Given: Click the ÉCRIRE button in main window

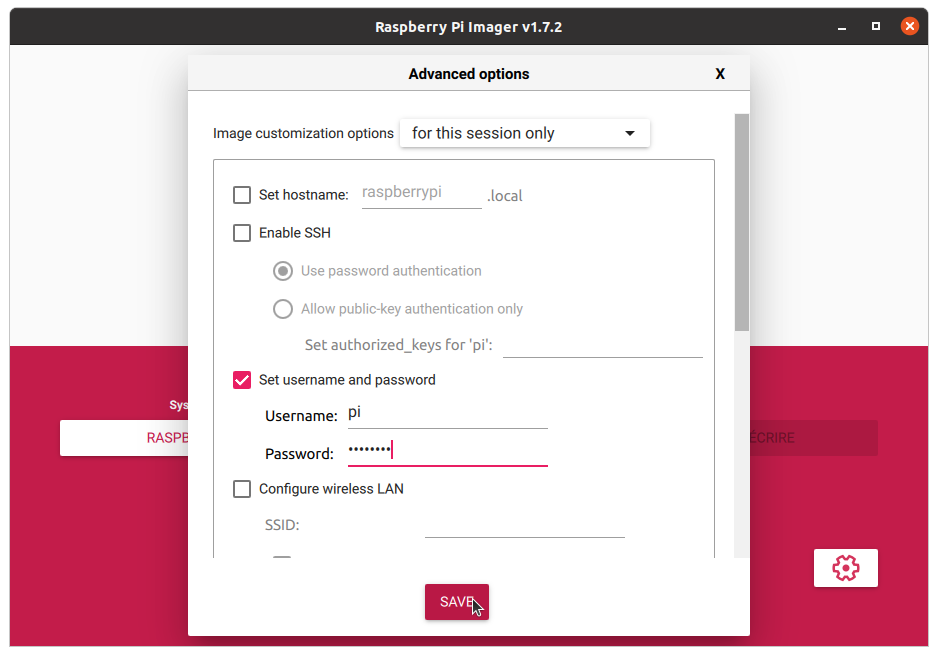Looking at the screenshot, I should coord(814,438).
